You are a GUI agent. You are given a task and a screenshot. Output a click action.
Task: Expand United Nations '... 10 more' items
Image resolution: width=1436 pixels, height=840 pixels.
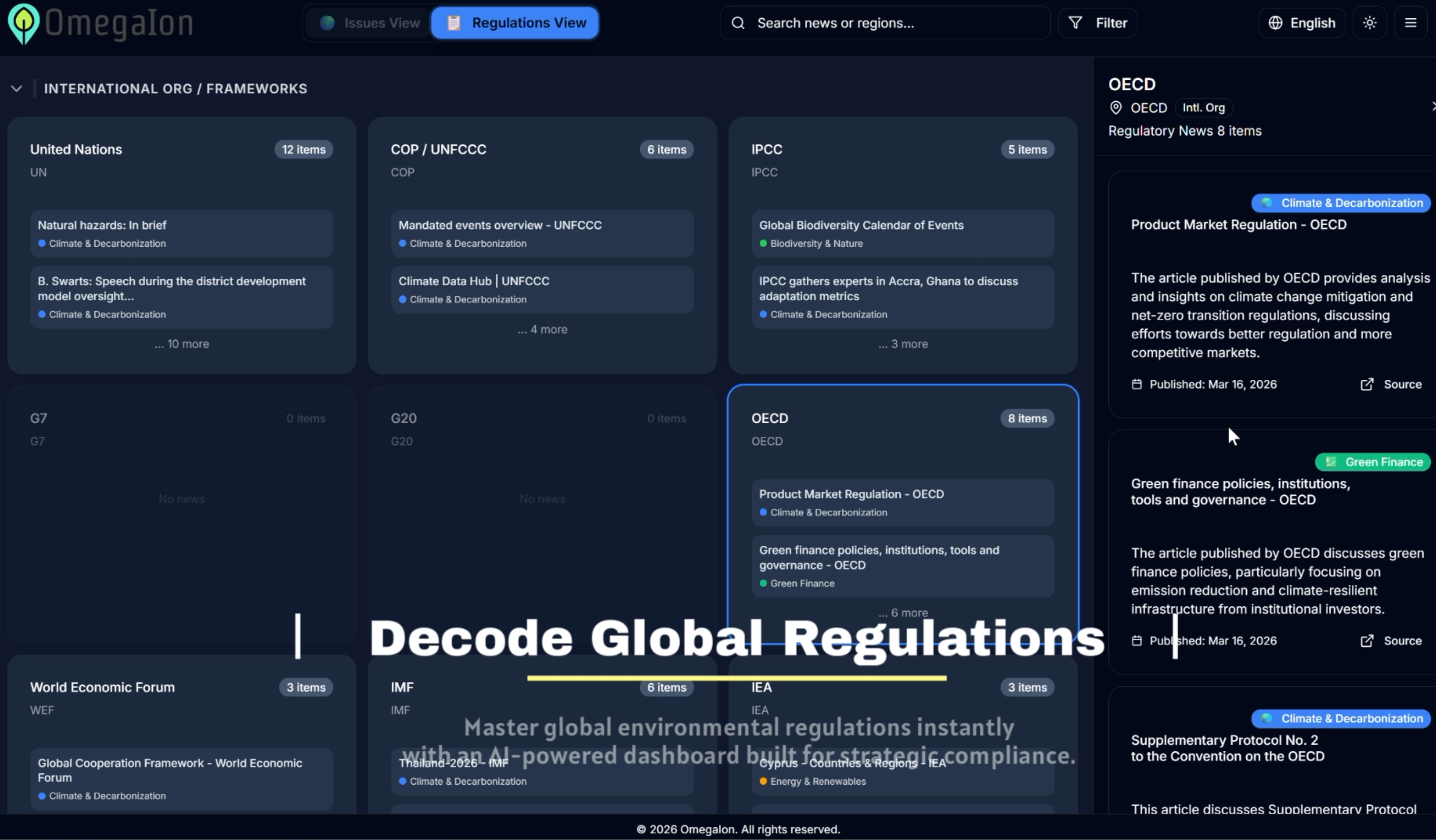[x=181, y=344]
